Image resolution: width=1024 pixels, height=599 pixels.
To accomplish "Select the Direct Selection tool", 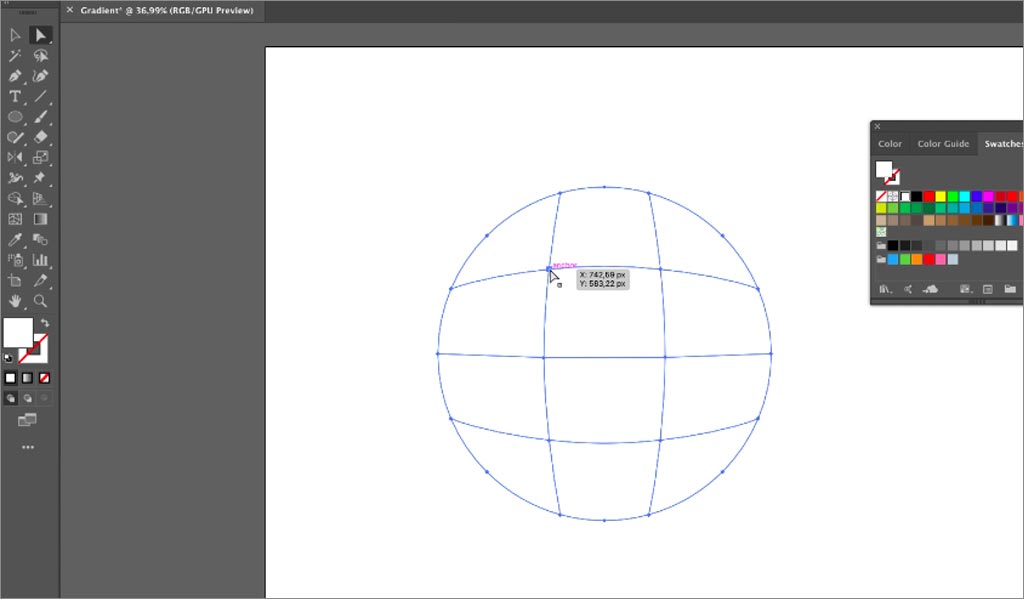I will [x=14, y=35].
